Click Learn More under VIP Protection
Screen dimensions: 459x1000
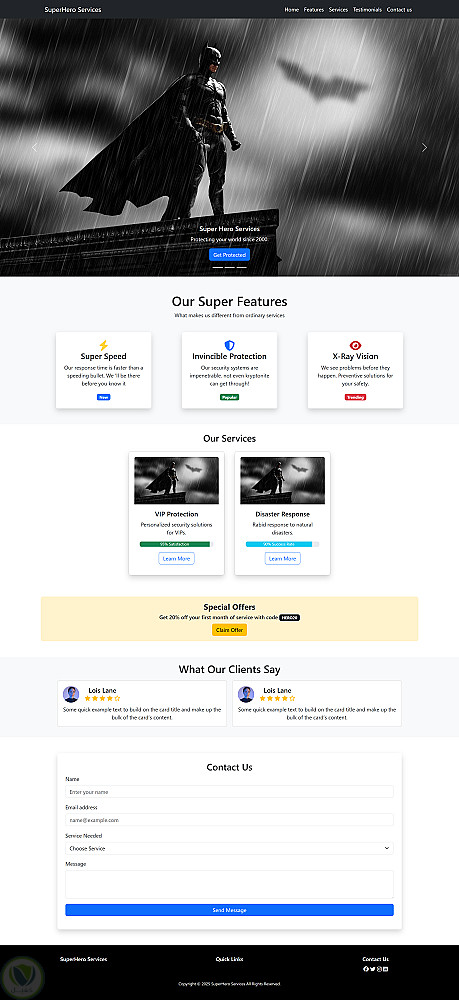(x=177, y=558)
